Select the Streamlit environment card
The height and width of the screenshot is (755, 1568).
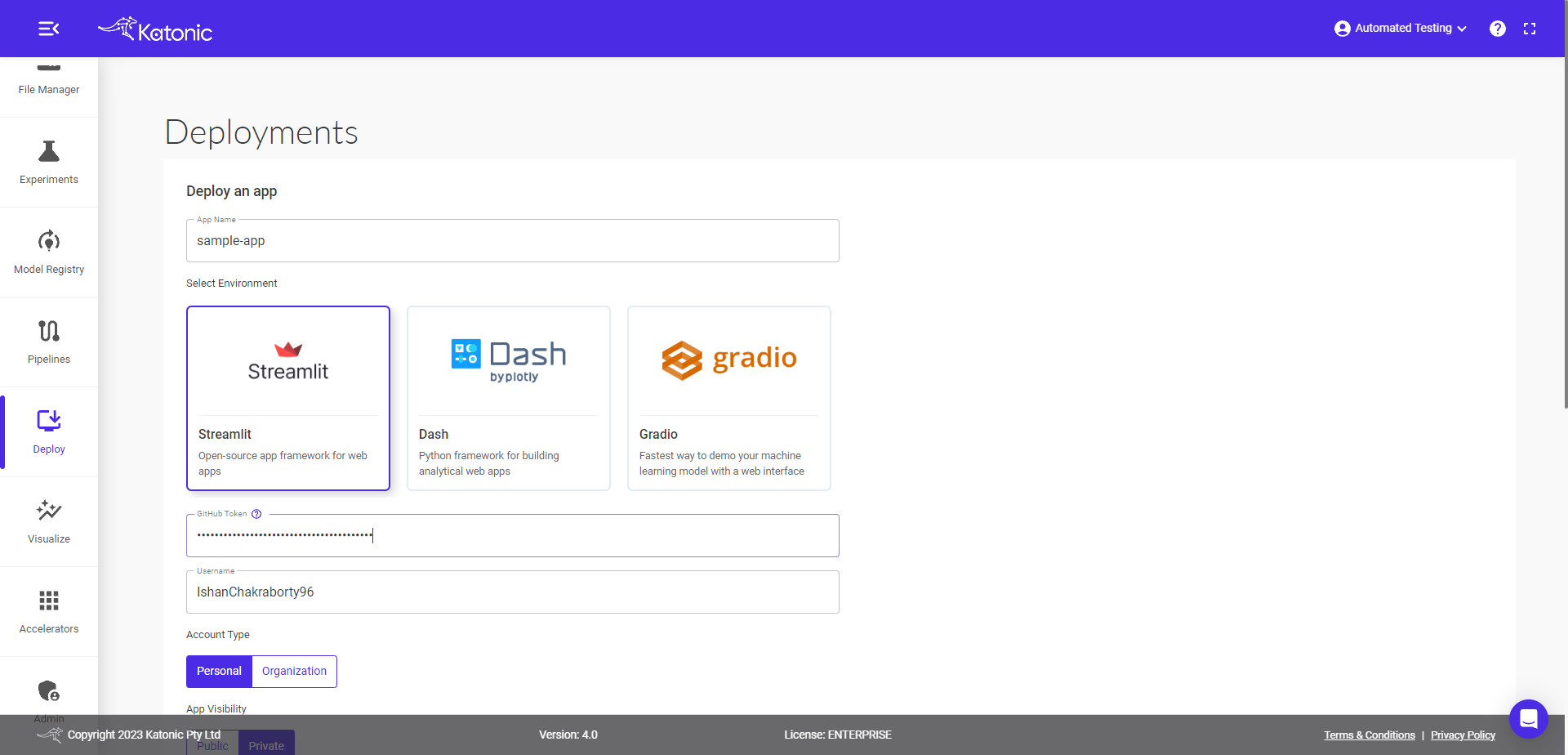(288, 399)
